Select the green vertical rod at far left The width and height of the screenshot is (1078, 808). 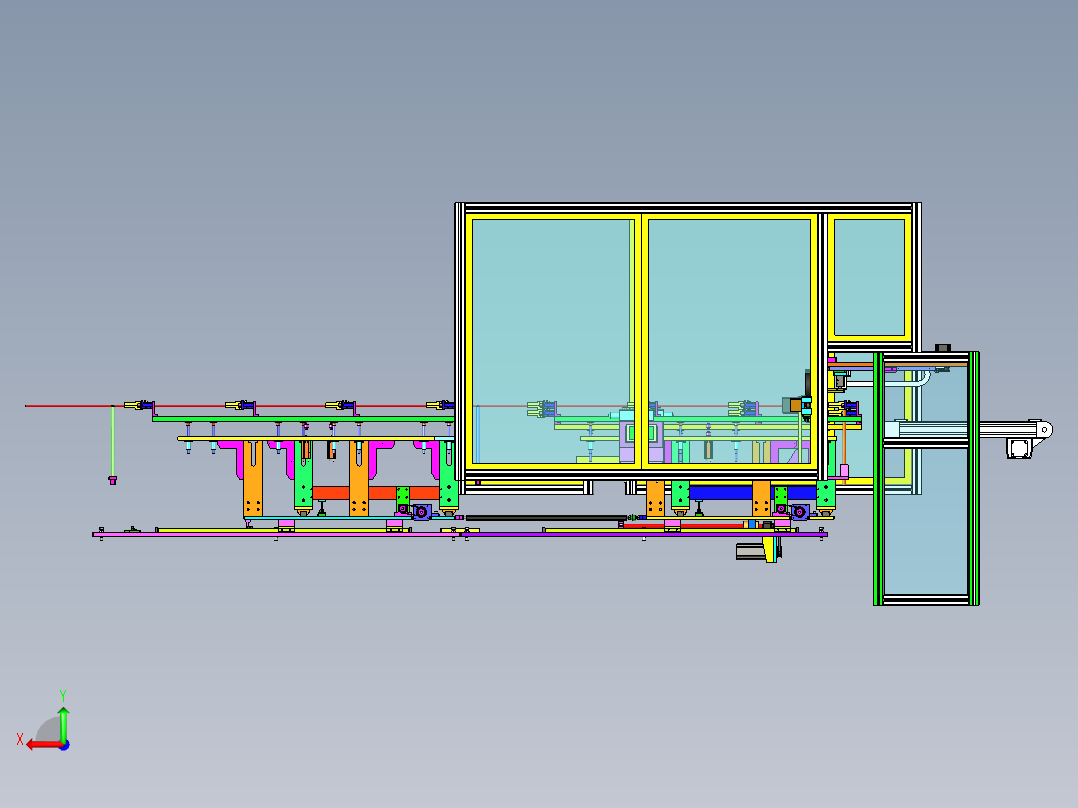(x=113, y=441)
